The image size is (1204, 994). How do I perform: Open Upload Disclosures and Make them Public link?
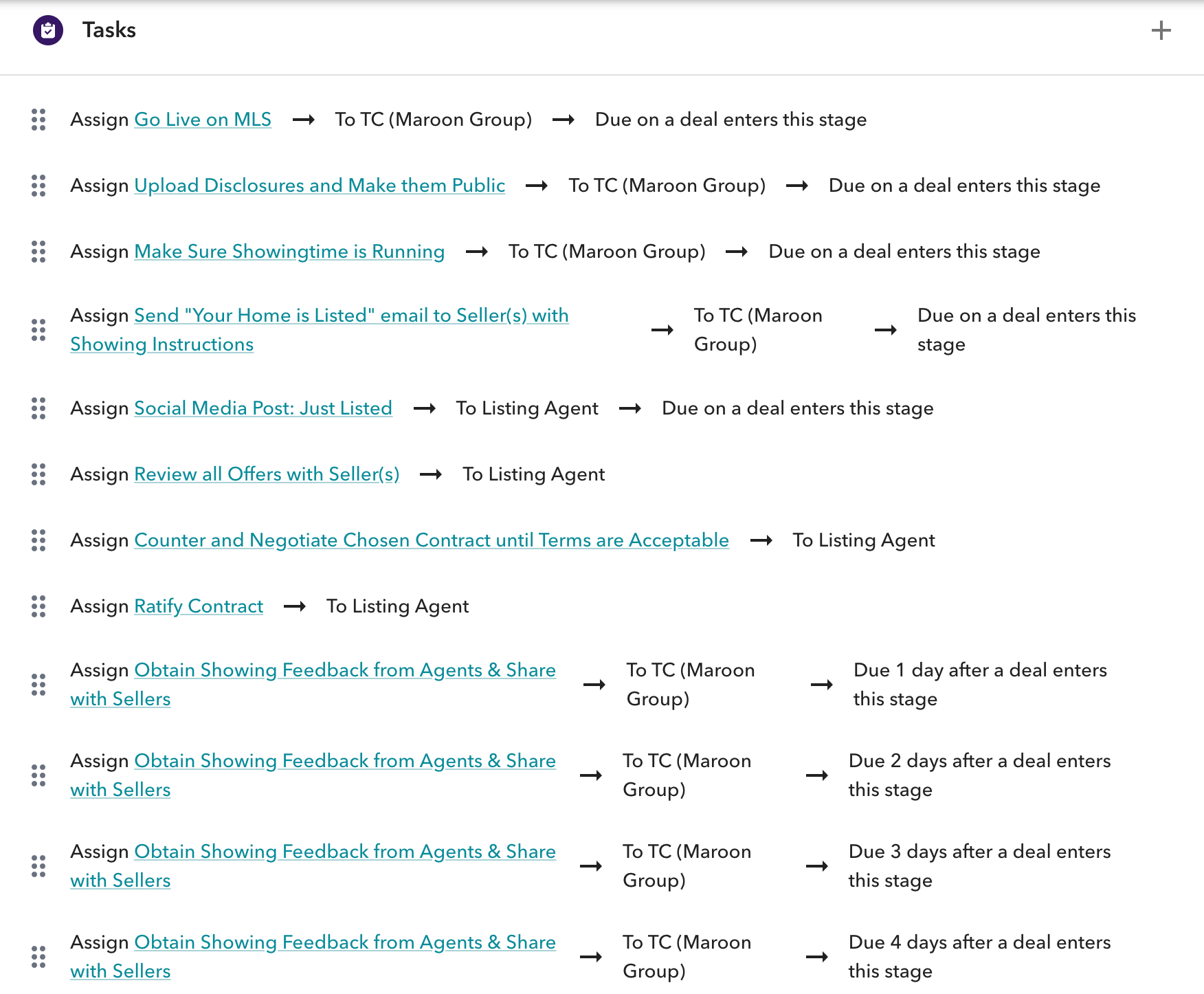320,186
